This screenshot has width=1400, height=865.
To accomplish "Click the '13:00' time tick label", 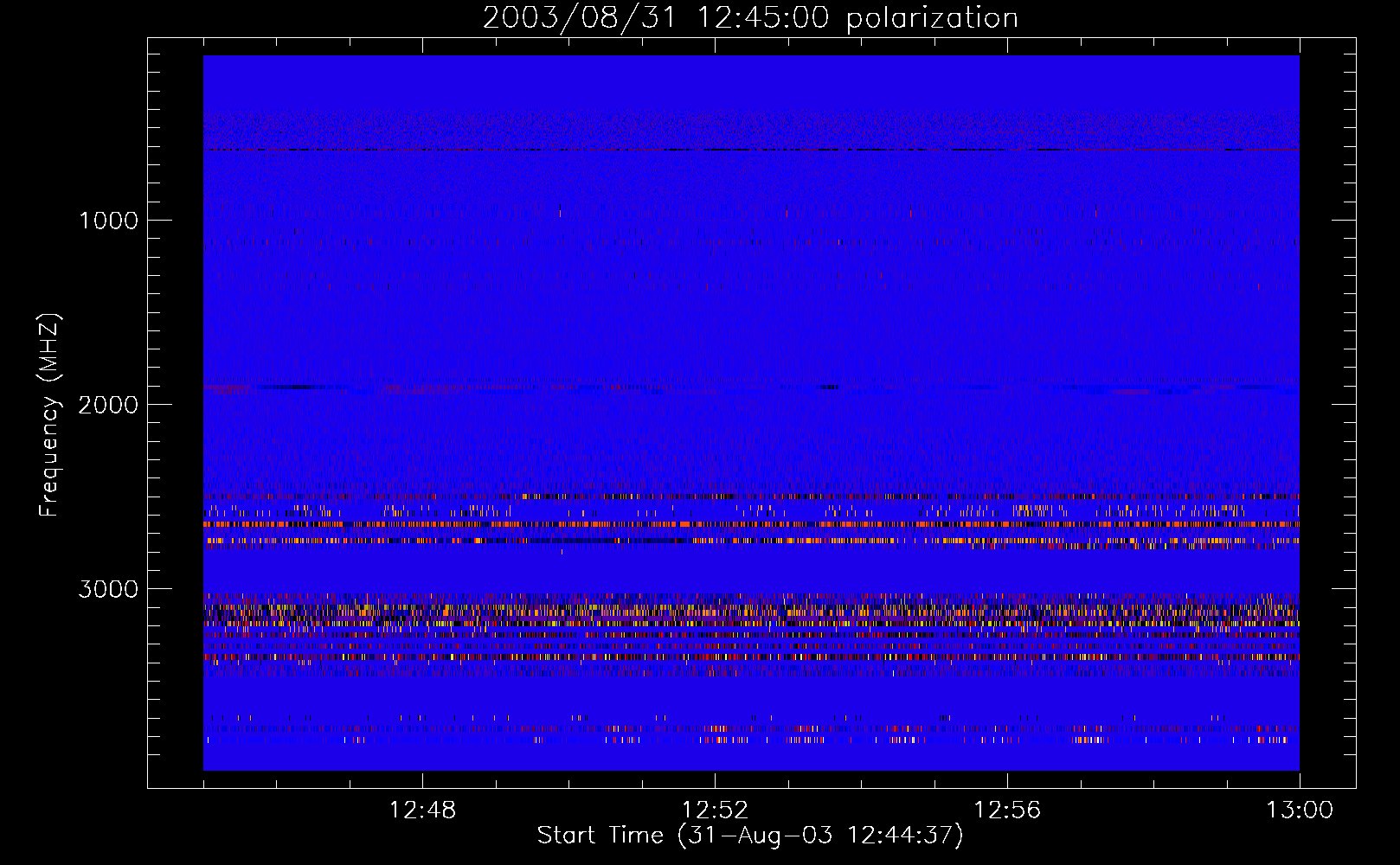I will pos(1300,811).
